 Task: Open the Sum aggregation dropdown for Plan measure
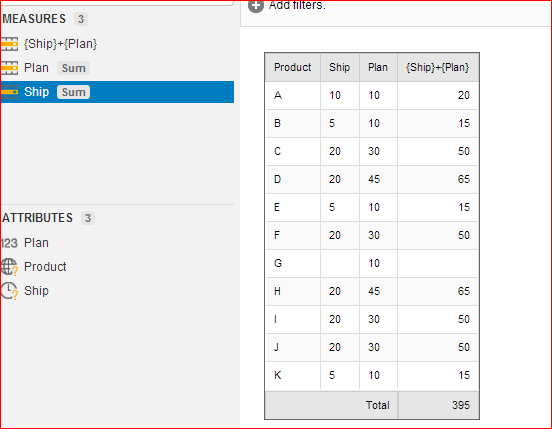click(x=74, y=68)
